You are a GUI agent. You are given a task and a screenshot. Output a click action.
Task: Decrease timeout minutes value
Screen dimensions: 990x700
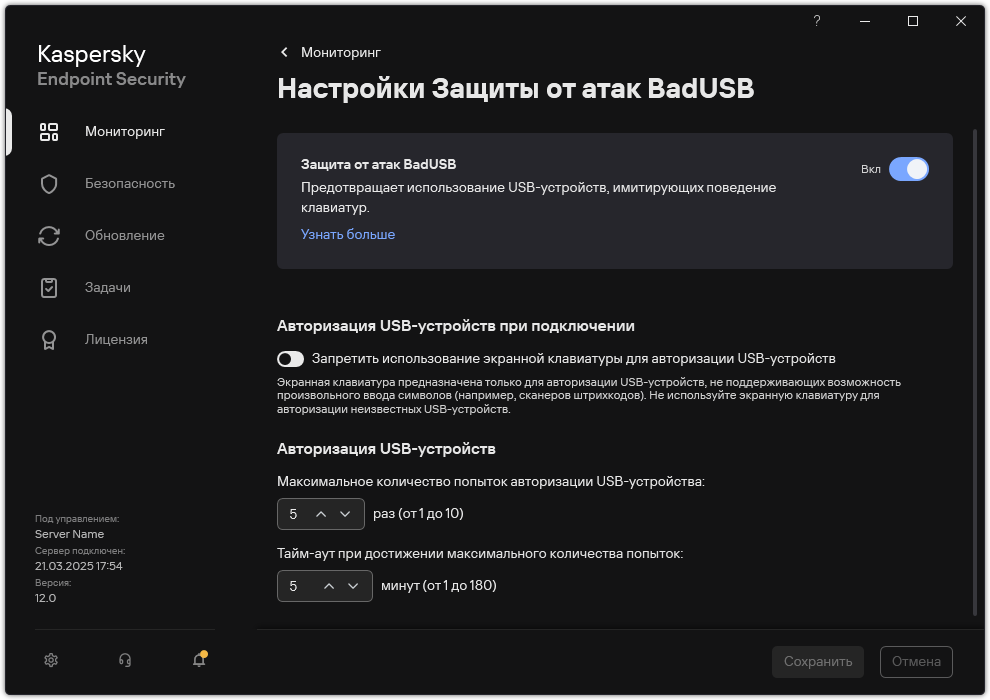pyautogui.click(x=353, y=586)
